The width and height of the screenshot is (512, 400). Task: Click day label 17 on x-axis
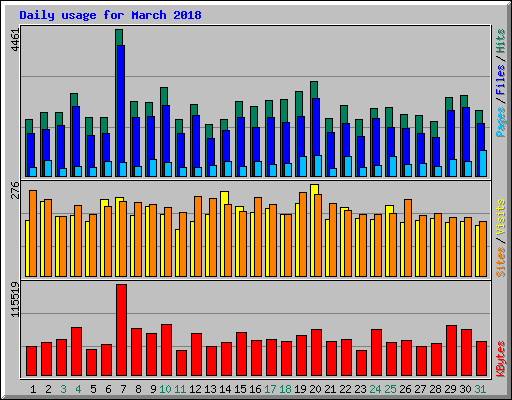click(270, 389)
